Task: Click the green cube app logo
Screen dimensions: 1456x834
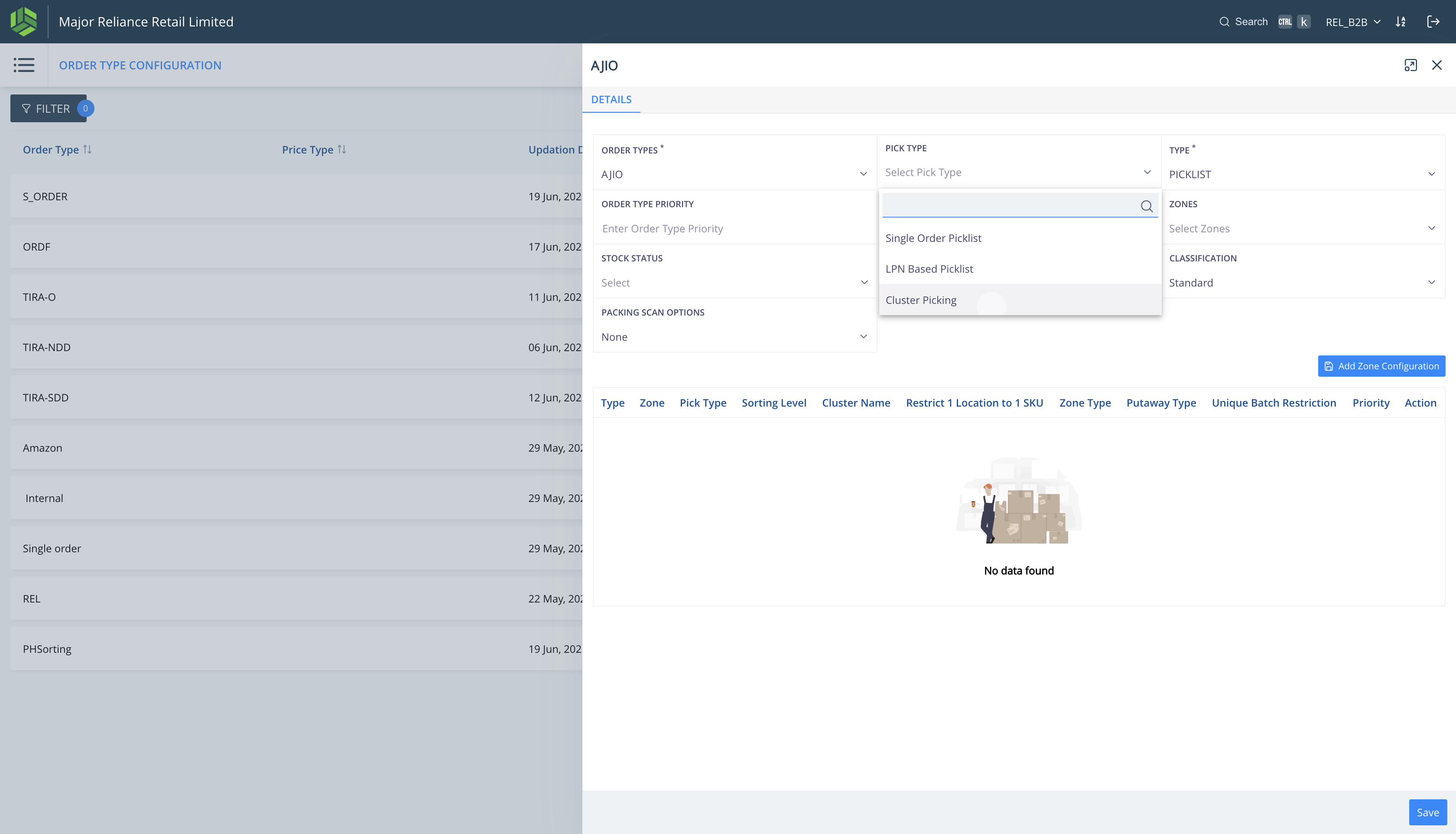Action: coord(23,22)
